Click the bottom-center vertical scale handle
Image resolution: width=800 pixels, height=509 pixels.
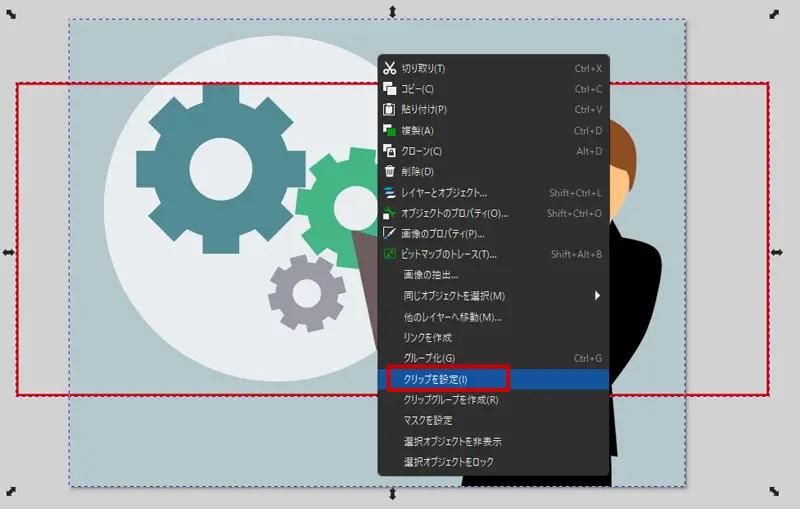point(392,494)
